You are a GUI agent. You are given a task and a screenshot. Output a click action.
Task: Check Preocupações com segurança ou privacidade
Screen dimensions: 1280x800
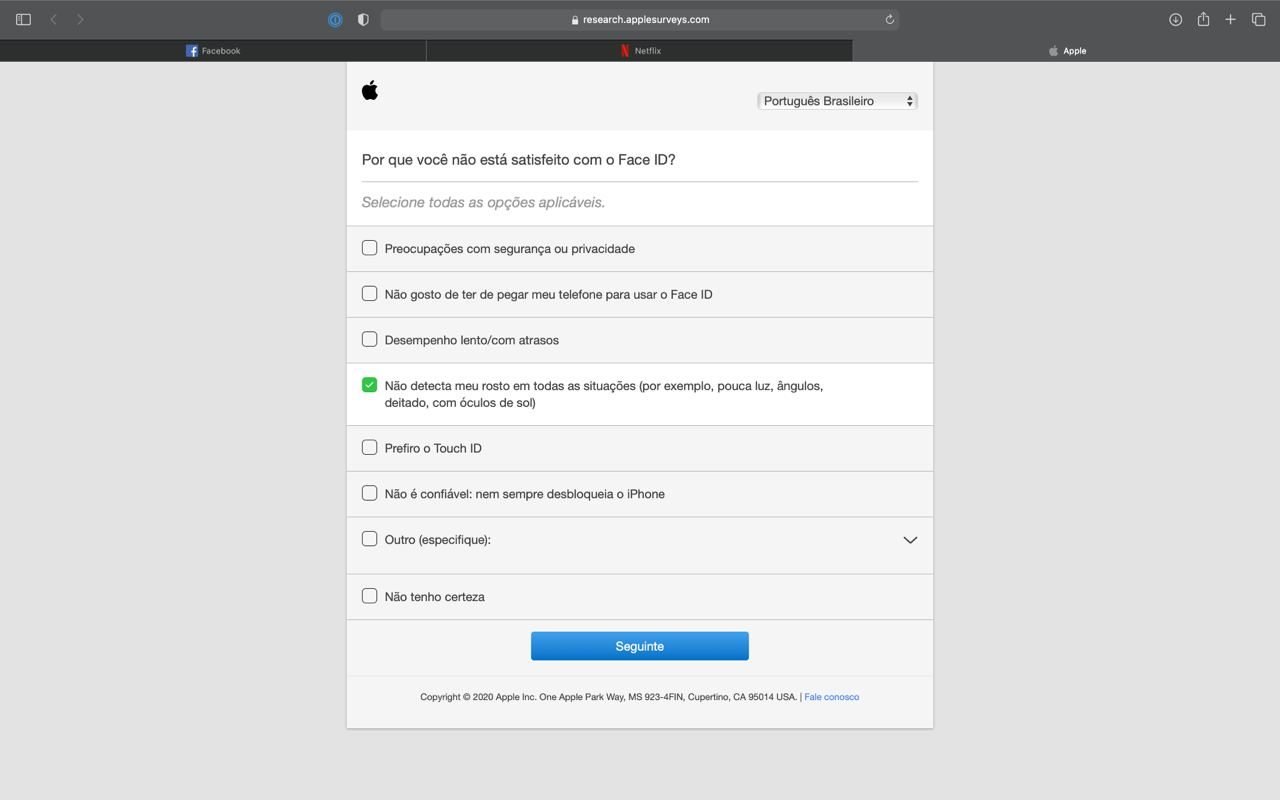tap(369, 247)
